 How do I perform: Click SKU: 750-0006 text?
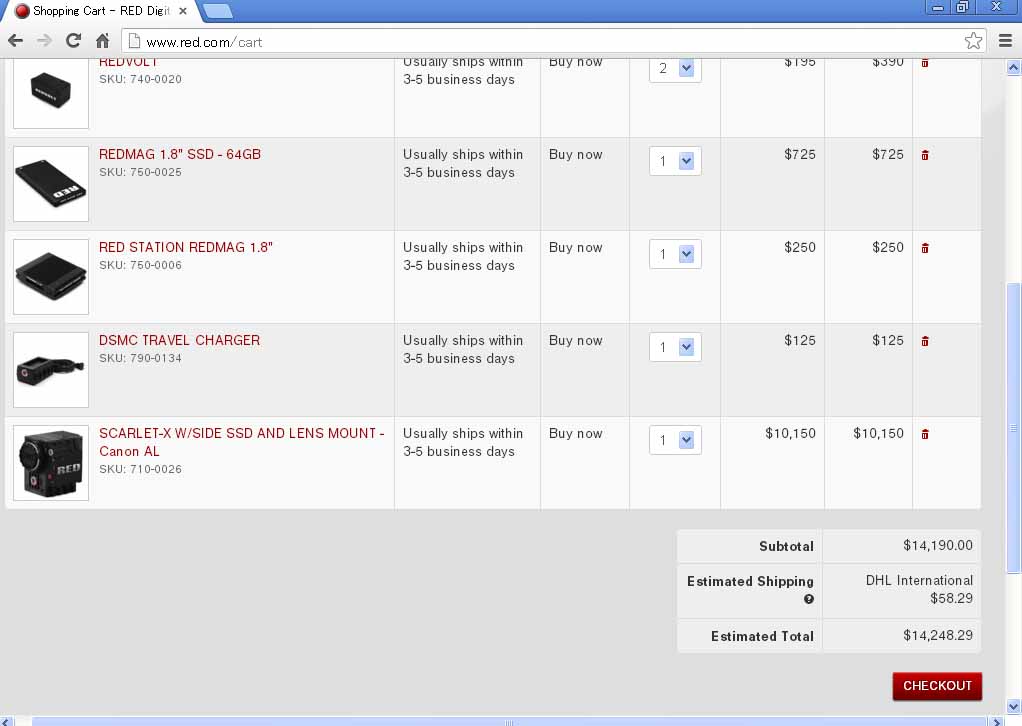click(x=140, y=265)
